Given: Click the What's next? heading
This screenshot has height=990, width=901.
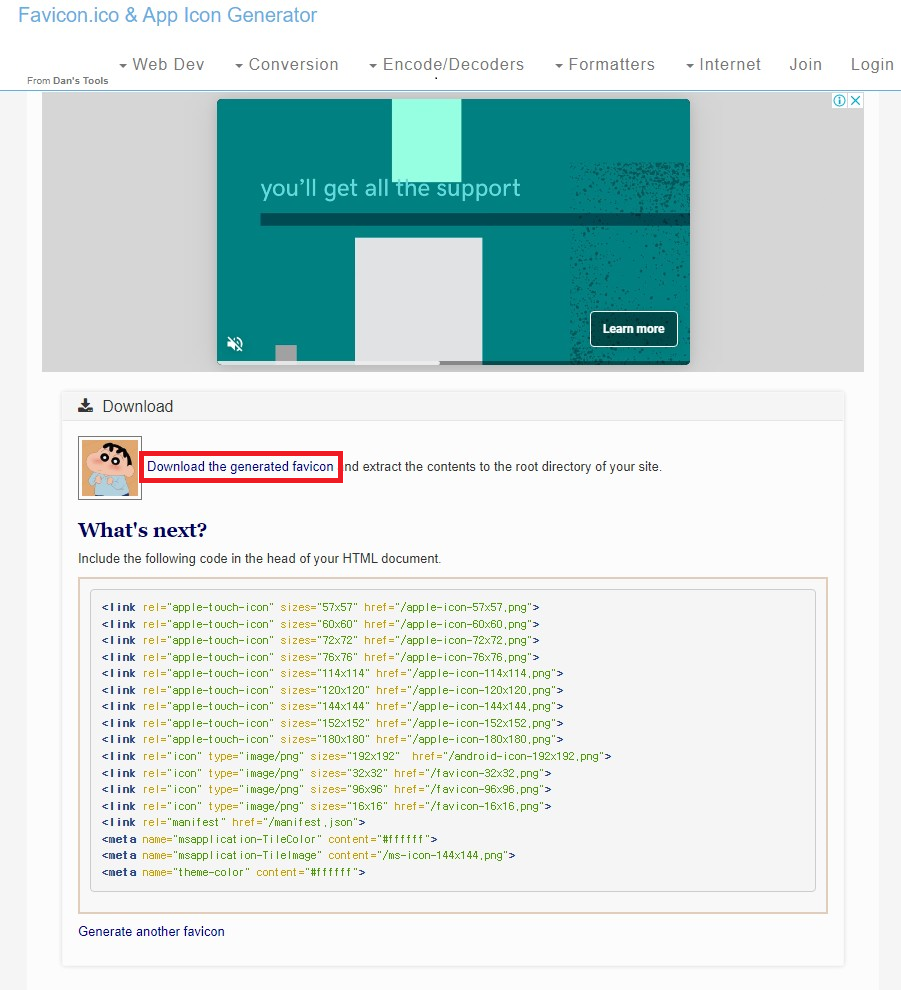Looking at the screenshot, I should tap(142, 530).
